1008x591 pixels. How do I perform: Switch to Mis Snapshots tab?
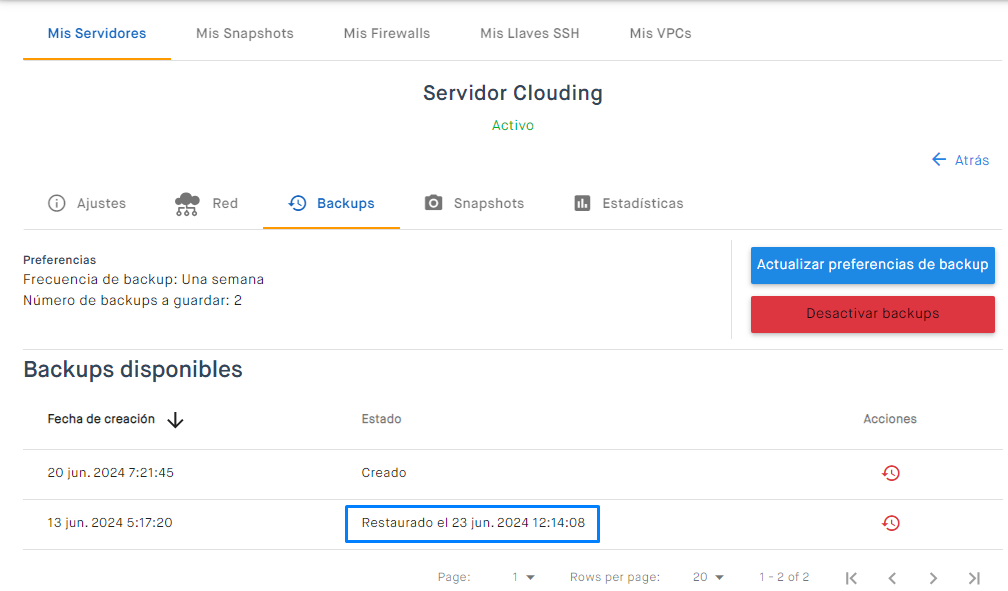click(x=245, y=33)
